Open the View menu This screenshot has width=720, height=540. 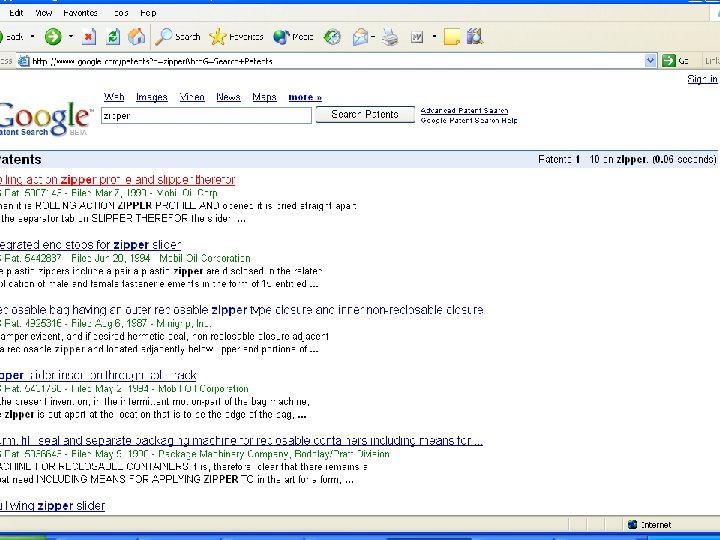(44, 13)
